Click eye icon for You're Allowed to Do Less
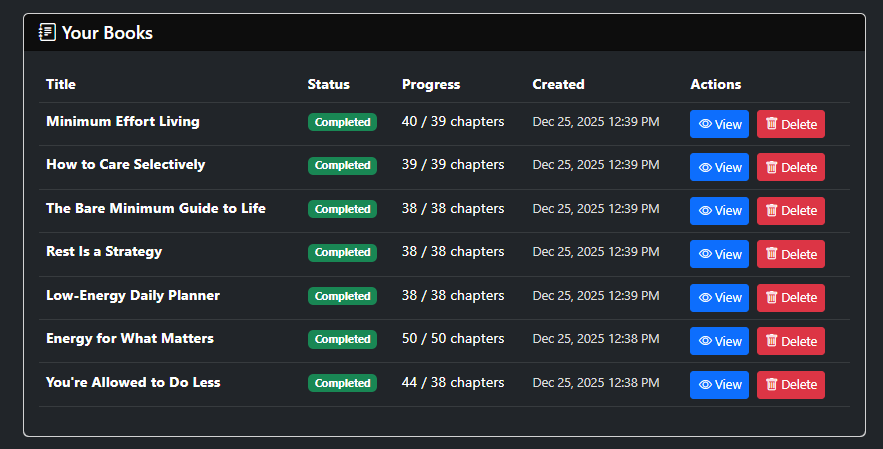The height and width of the screenshot is (449, 883). pos(705,385)
